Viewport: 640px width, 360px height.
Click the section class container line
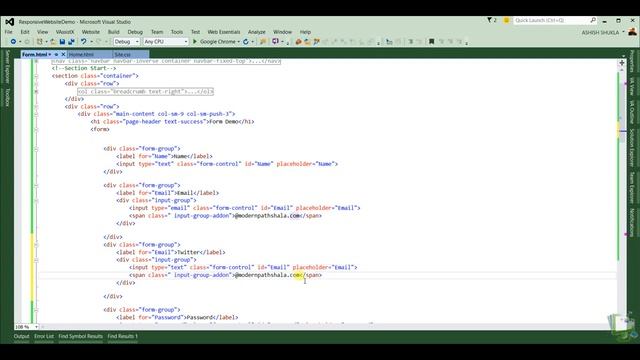tap(95, 76)
